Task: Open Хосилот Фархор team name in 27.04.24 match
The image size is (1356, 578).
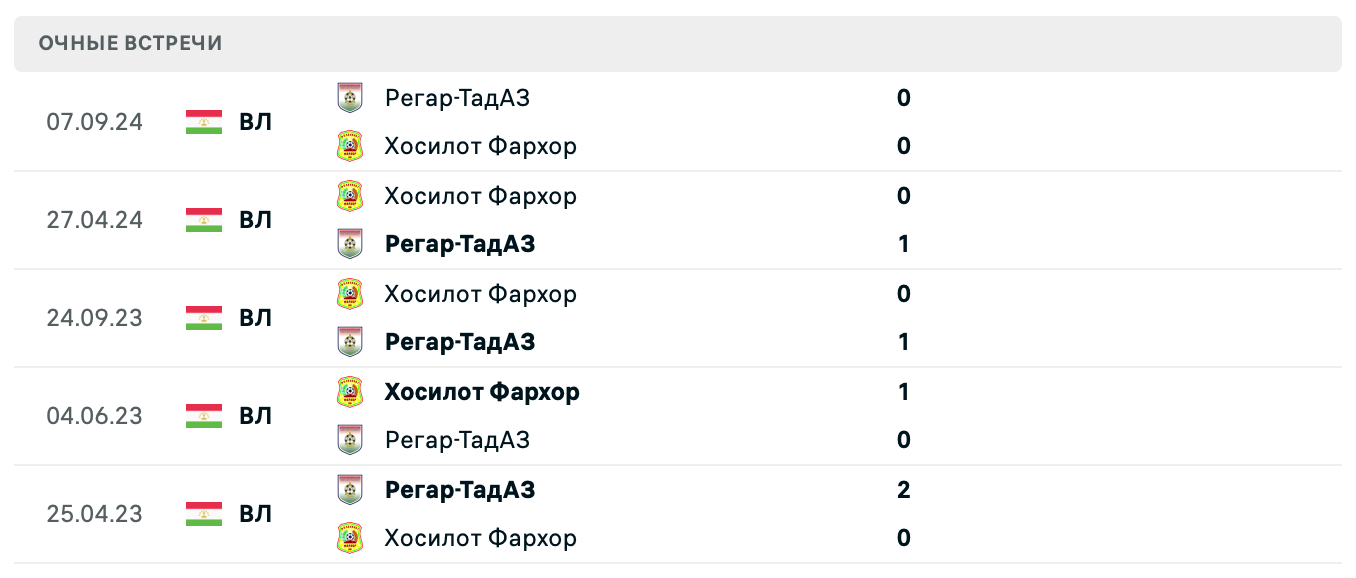Action: [480, 196]
